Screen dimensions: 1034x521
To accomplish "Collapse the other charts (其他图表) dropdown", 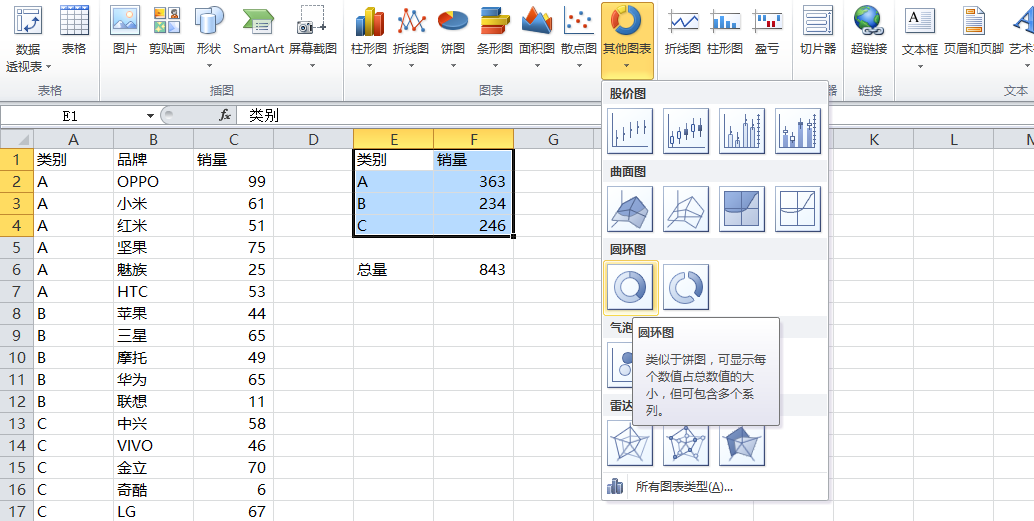I will 627,41.
